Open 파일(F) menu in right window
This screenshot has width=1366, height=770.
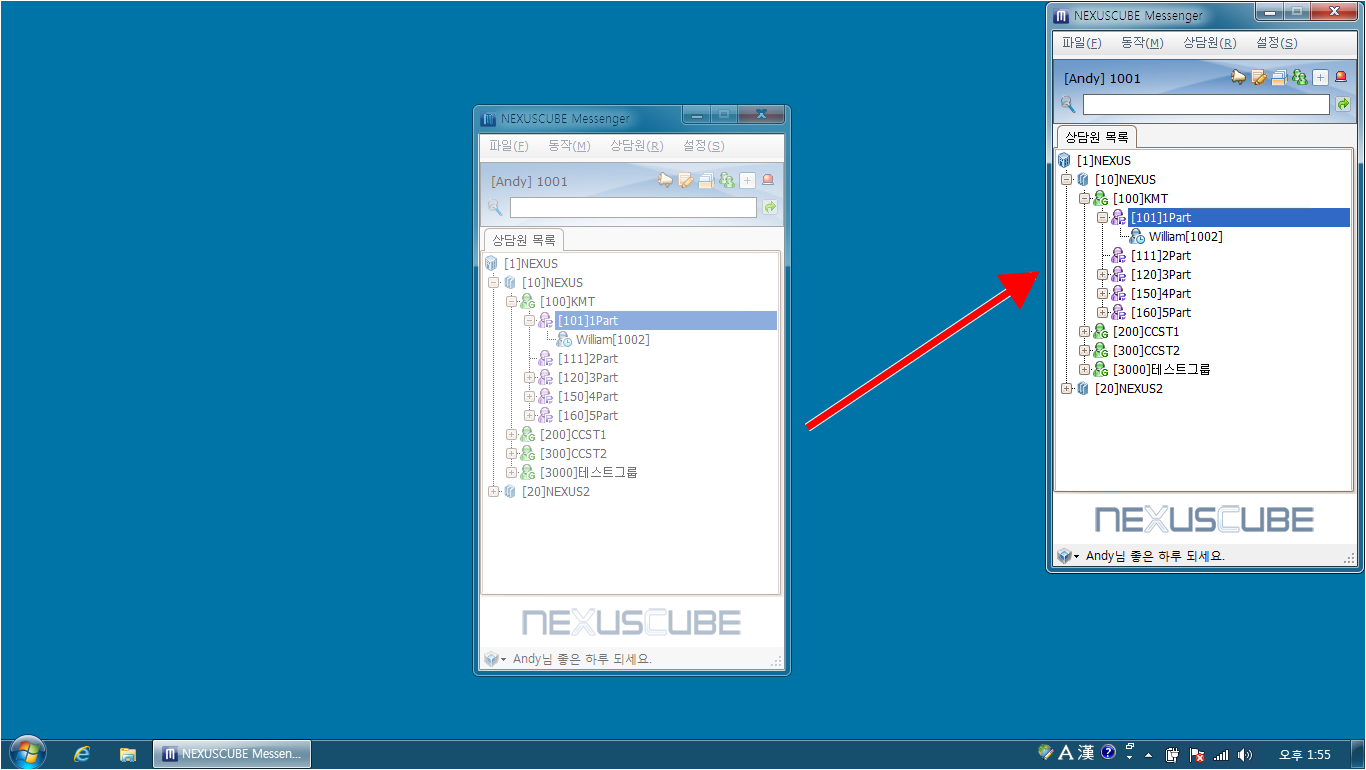tap(1082, 43)
